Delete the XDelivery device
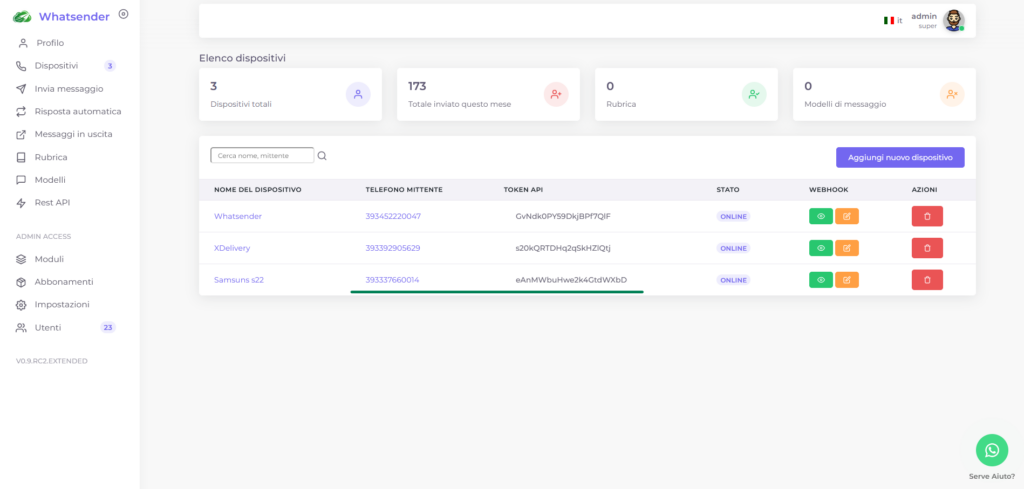The image size is (1024, 489). (927, 248)
